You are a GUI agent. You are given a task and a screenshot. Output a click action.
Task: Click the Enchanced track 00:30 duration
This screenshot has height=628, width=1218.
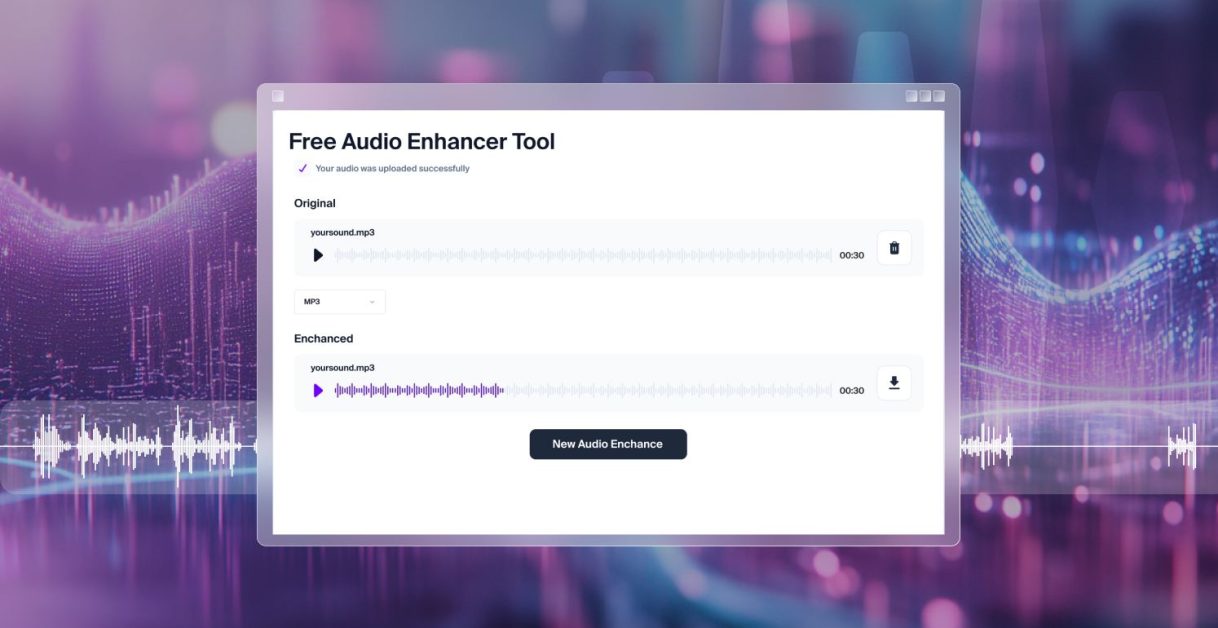tap(851, 391)
